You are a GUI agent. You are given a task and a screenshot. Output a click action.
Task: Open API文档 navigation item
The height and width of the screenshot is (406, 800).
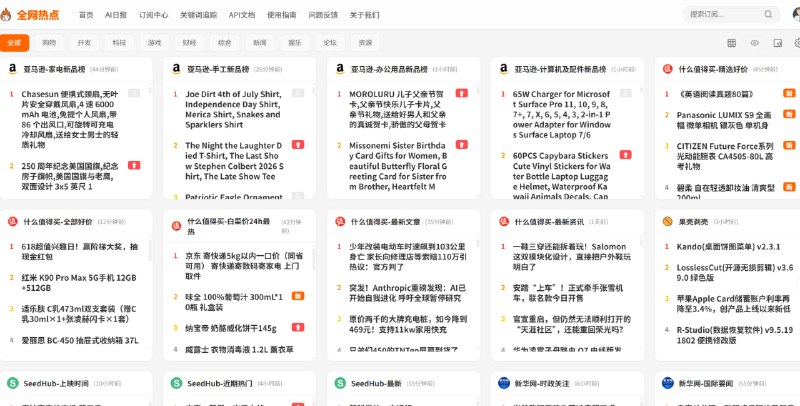click(x=242, y=15)
